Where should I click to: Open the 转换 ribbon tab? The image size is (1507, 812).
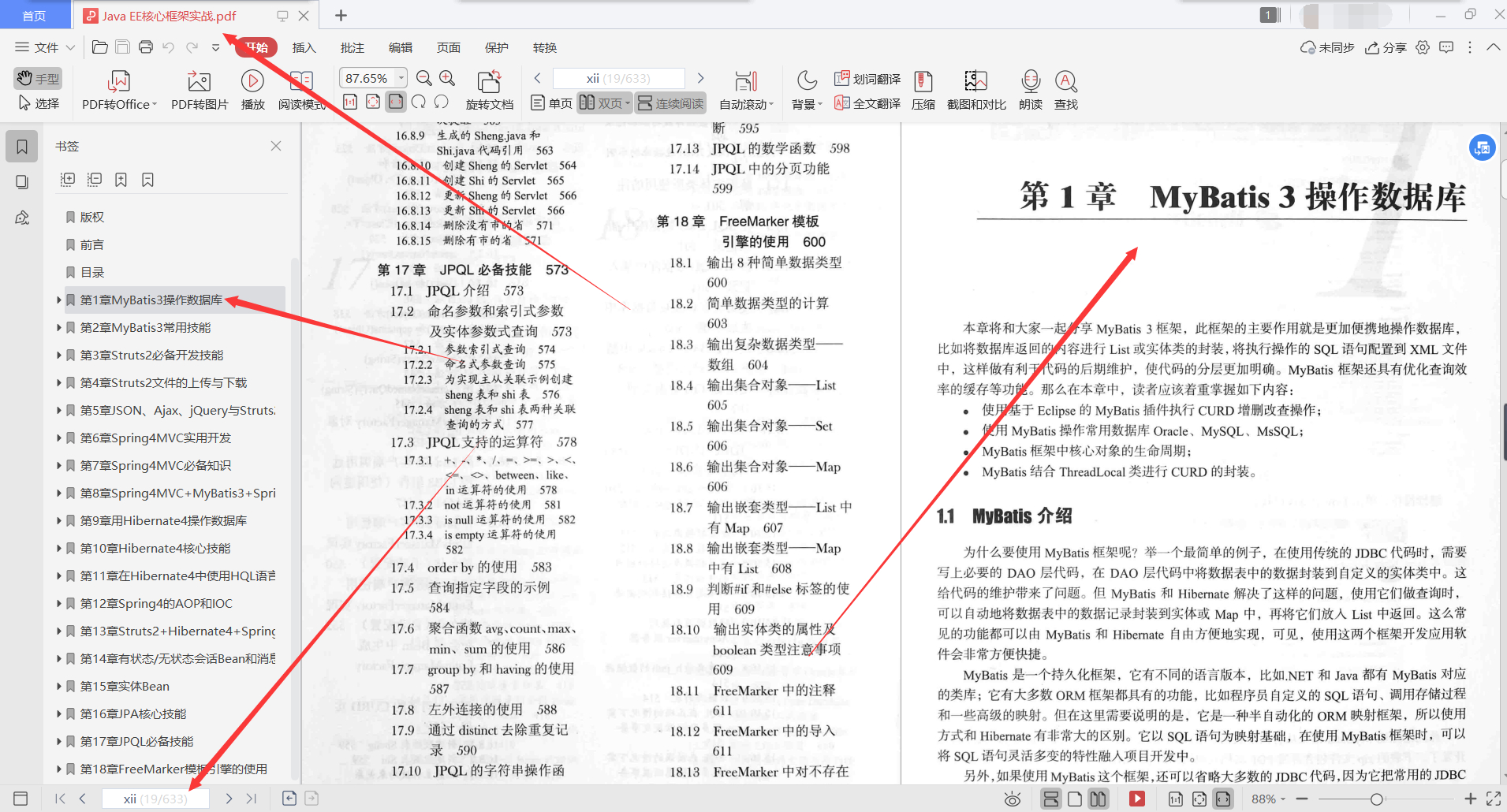click(x=545, y=47)
